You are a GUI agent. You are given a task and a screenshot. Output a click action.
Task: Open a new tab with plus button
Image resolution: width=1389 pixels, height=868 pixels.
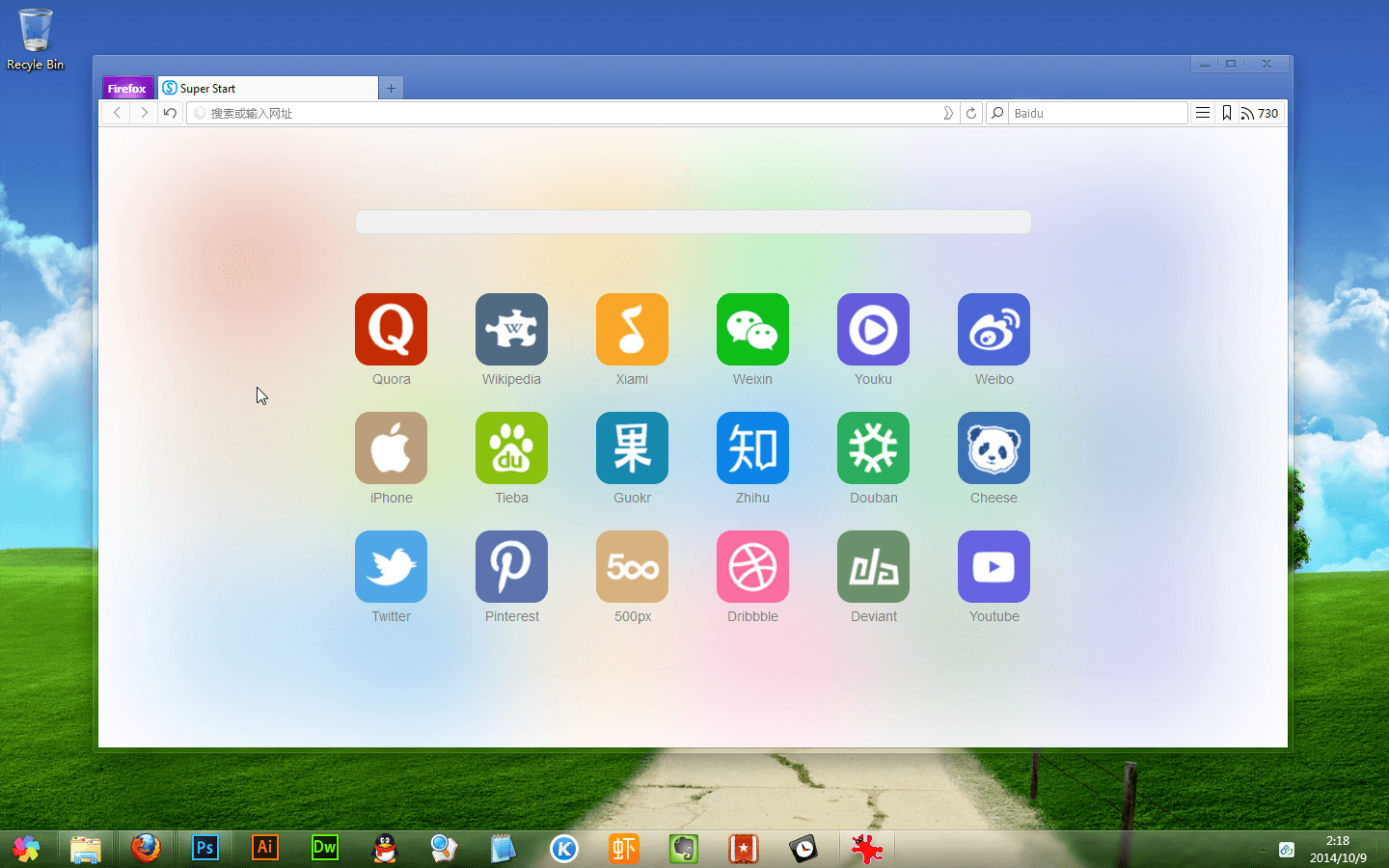(x=391, y=88)
